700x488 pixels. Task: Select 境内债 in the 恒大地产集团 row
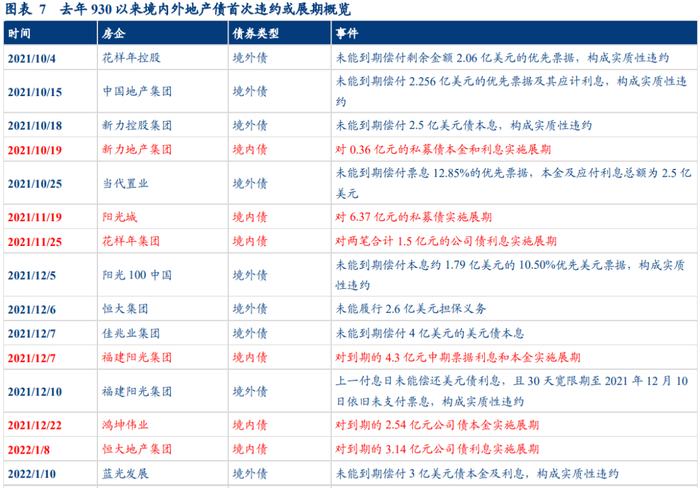[x=250, y=449]
